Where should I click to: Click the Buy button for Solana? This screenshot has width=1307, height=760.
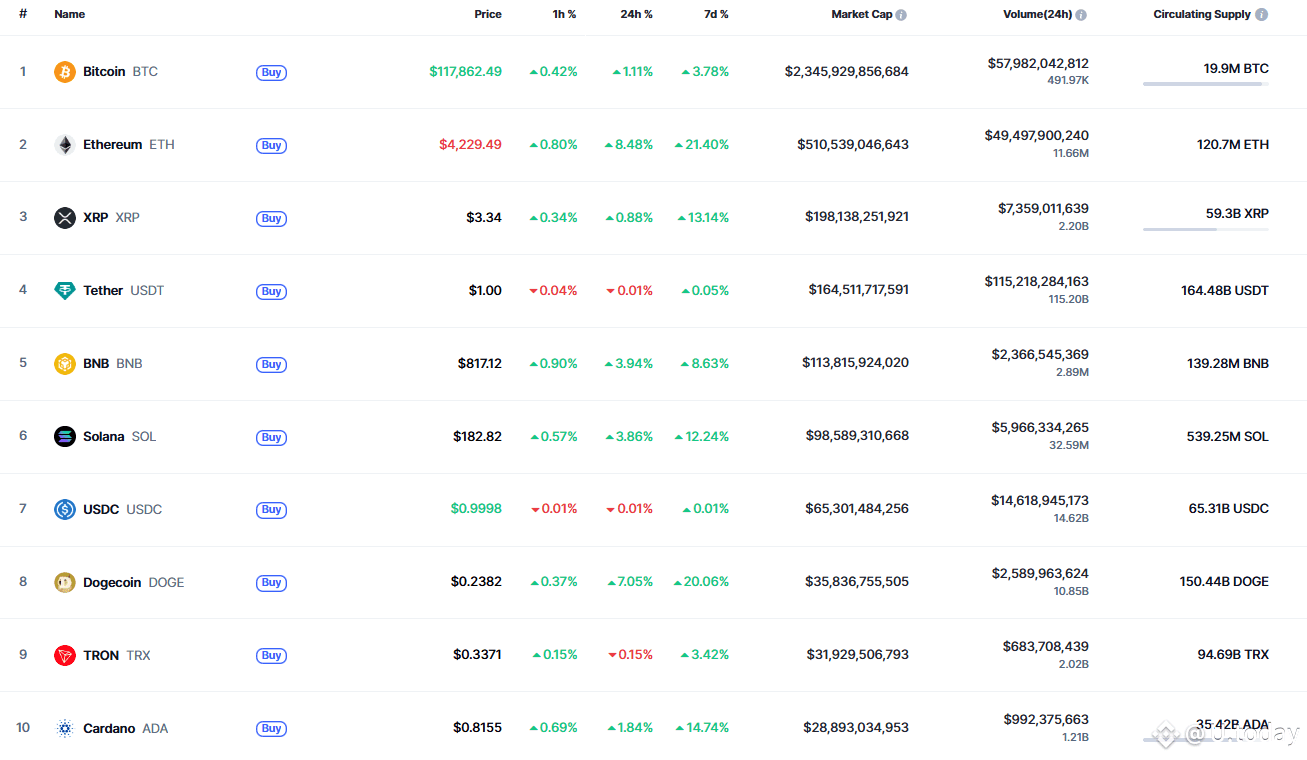click(271, 437)
